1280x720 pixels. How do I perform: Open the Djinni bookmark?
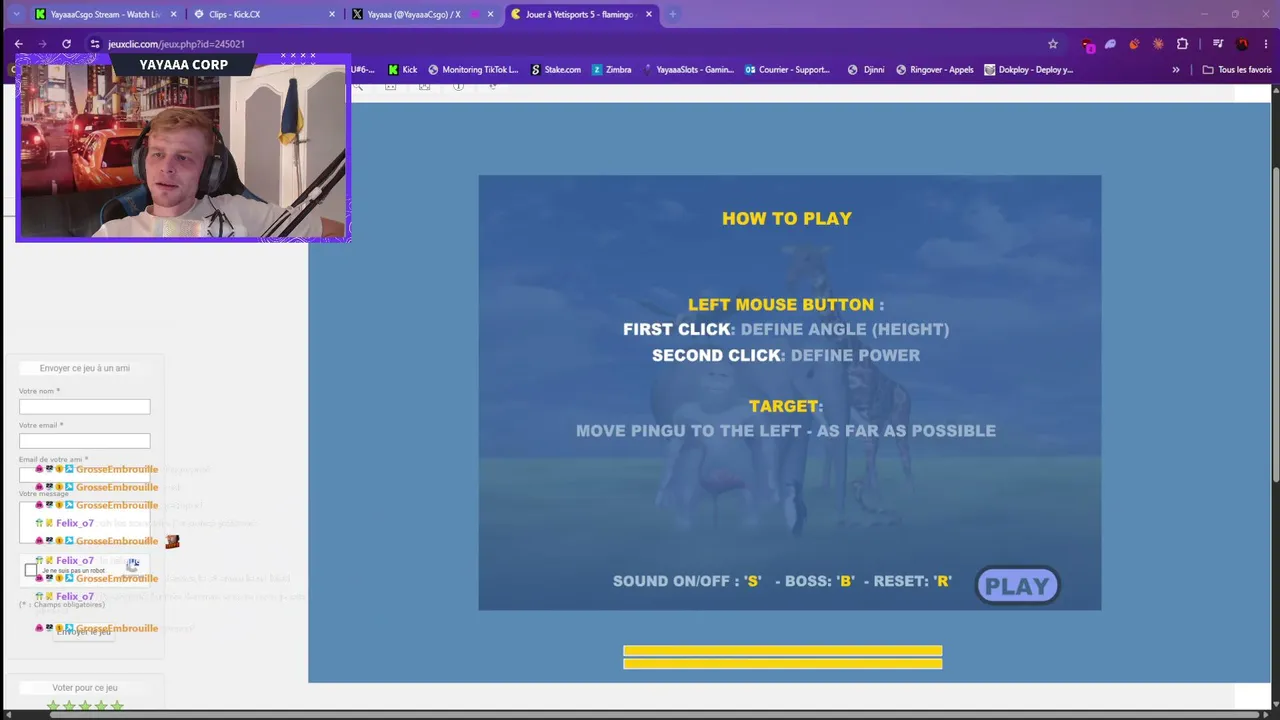pyautogui.click(x=866, y=70)
